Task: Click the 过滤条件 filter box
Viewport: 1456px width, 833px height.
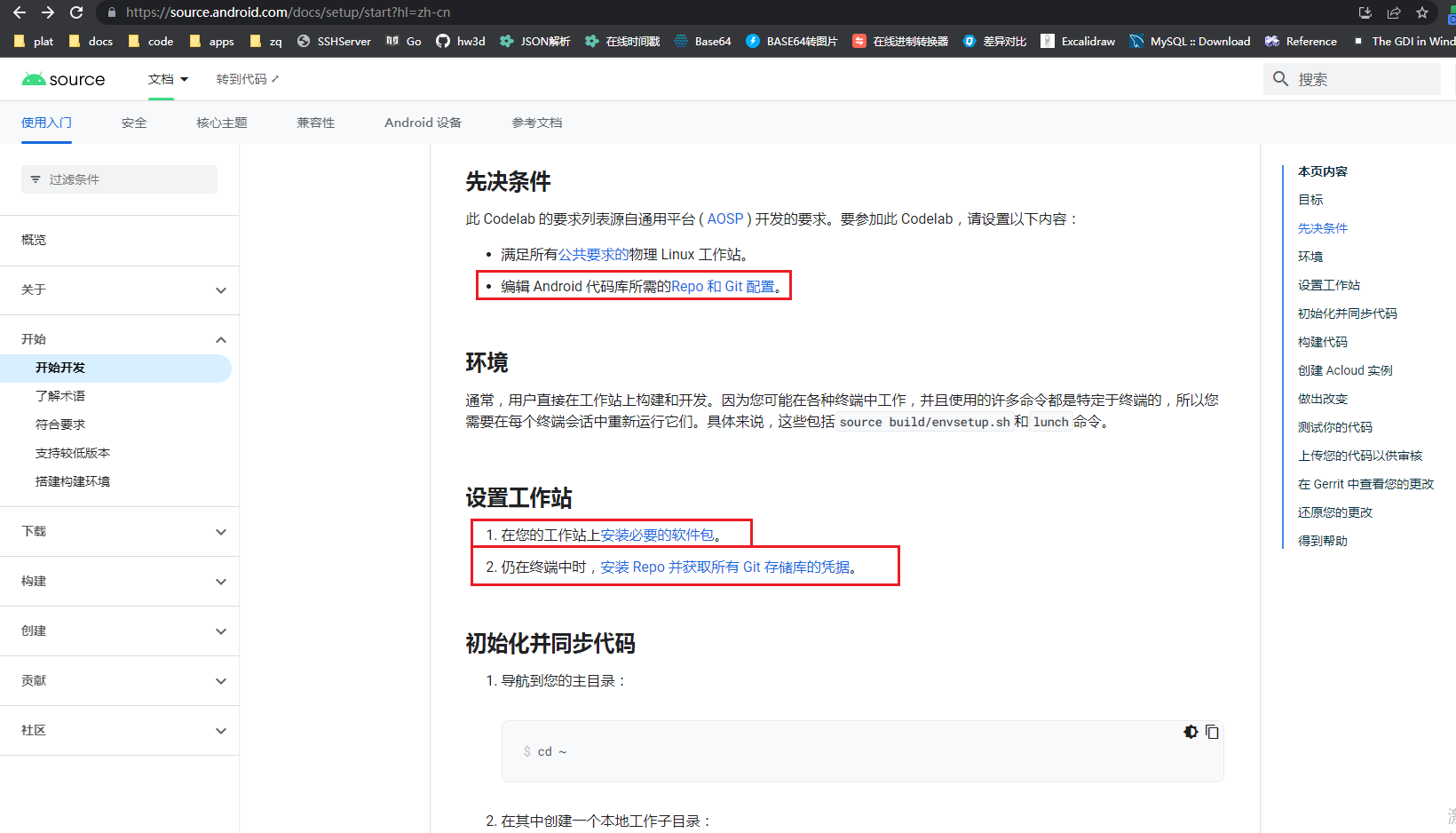Action: (x=119, y=179)
